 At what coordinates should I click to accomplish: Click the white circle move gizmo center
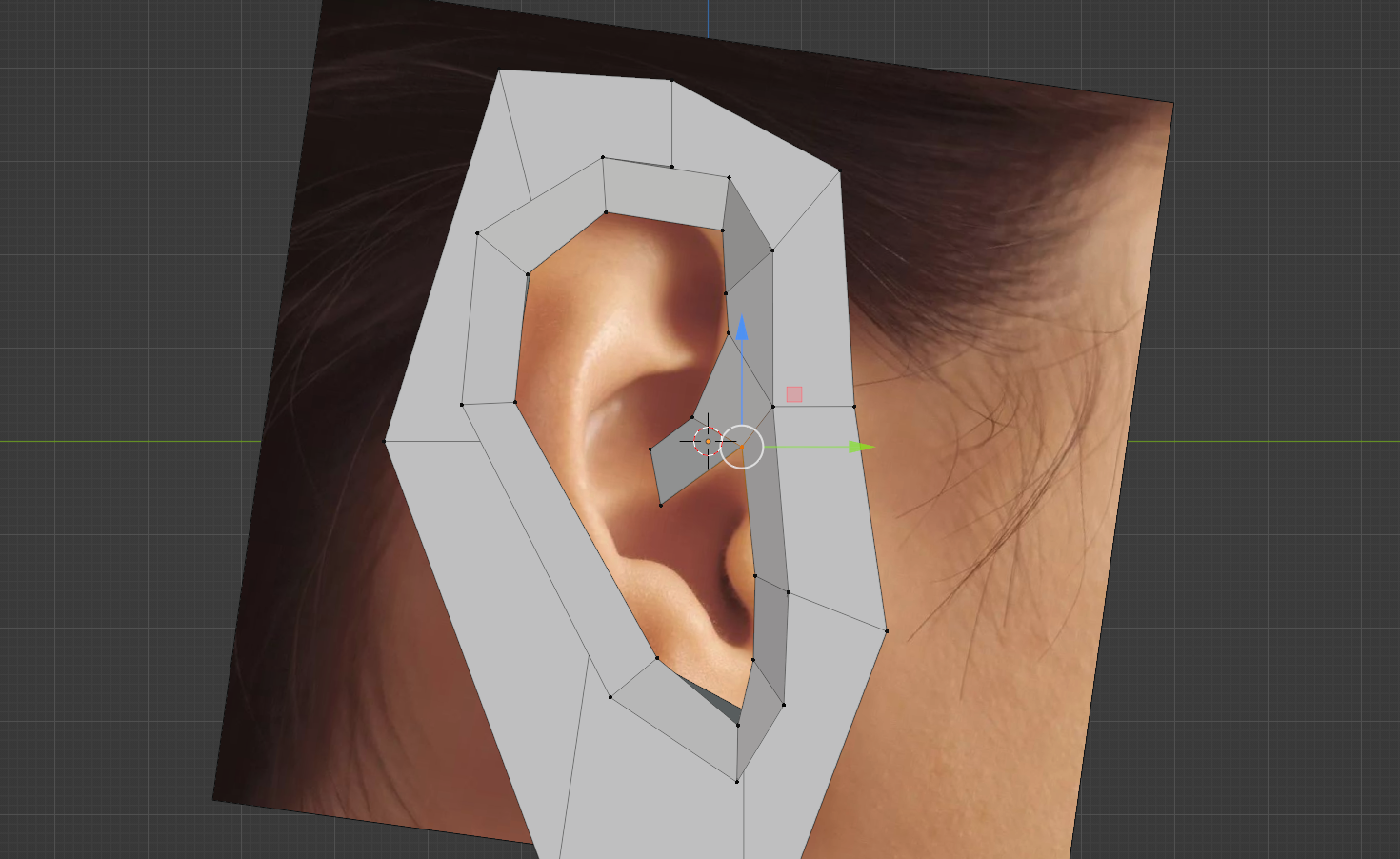coord(742,447)
